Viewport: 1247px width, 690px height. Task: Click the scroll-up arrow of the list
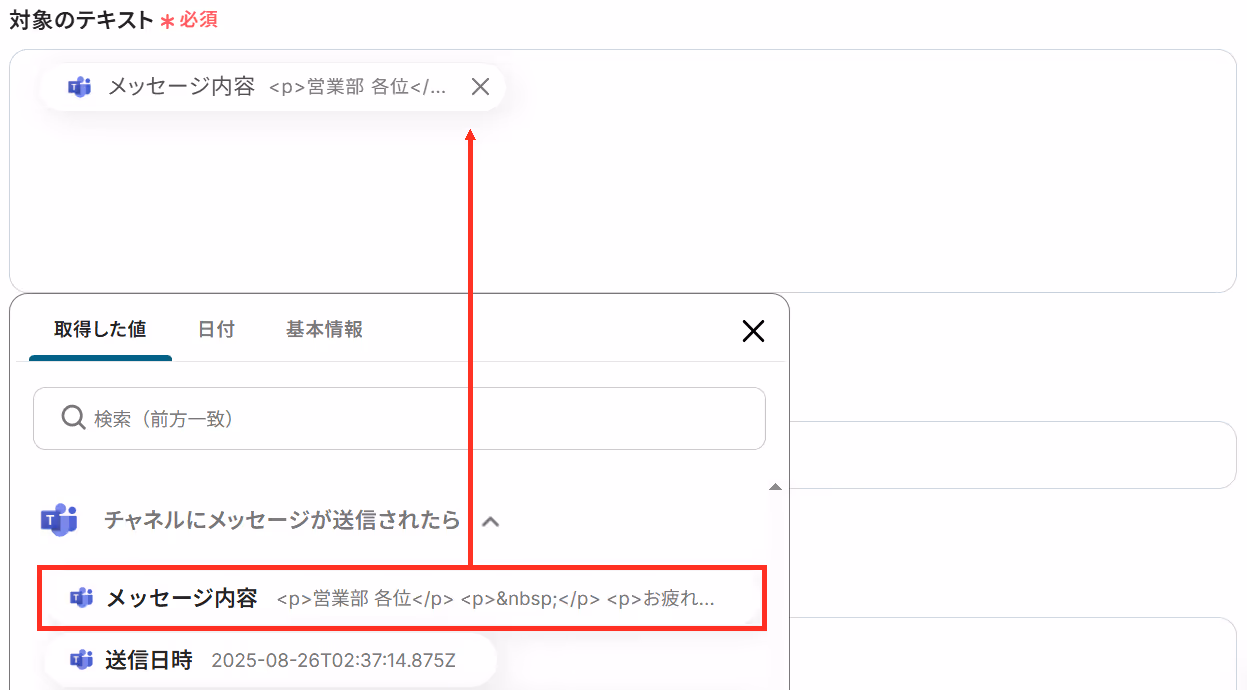point(774,487)
